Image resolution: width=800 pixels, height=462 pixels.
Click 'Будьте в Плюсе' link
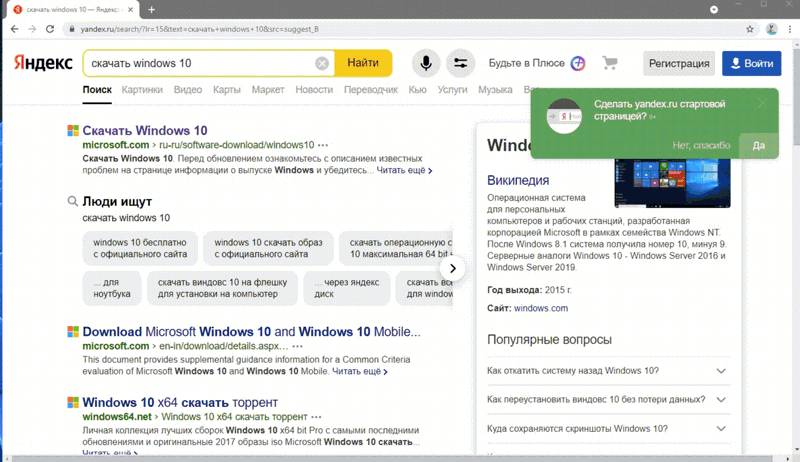pyautogui.click(x=527, y=63)
